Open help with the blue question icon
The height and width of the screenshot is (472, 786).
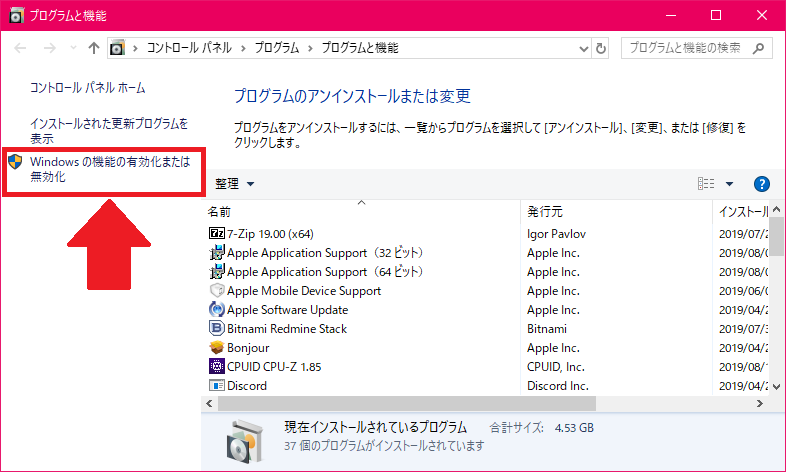(761, 184)
